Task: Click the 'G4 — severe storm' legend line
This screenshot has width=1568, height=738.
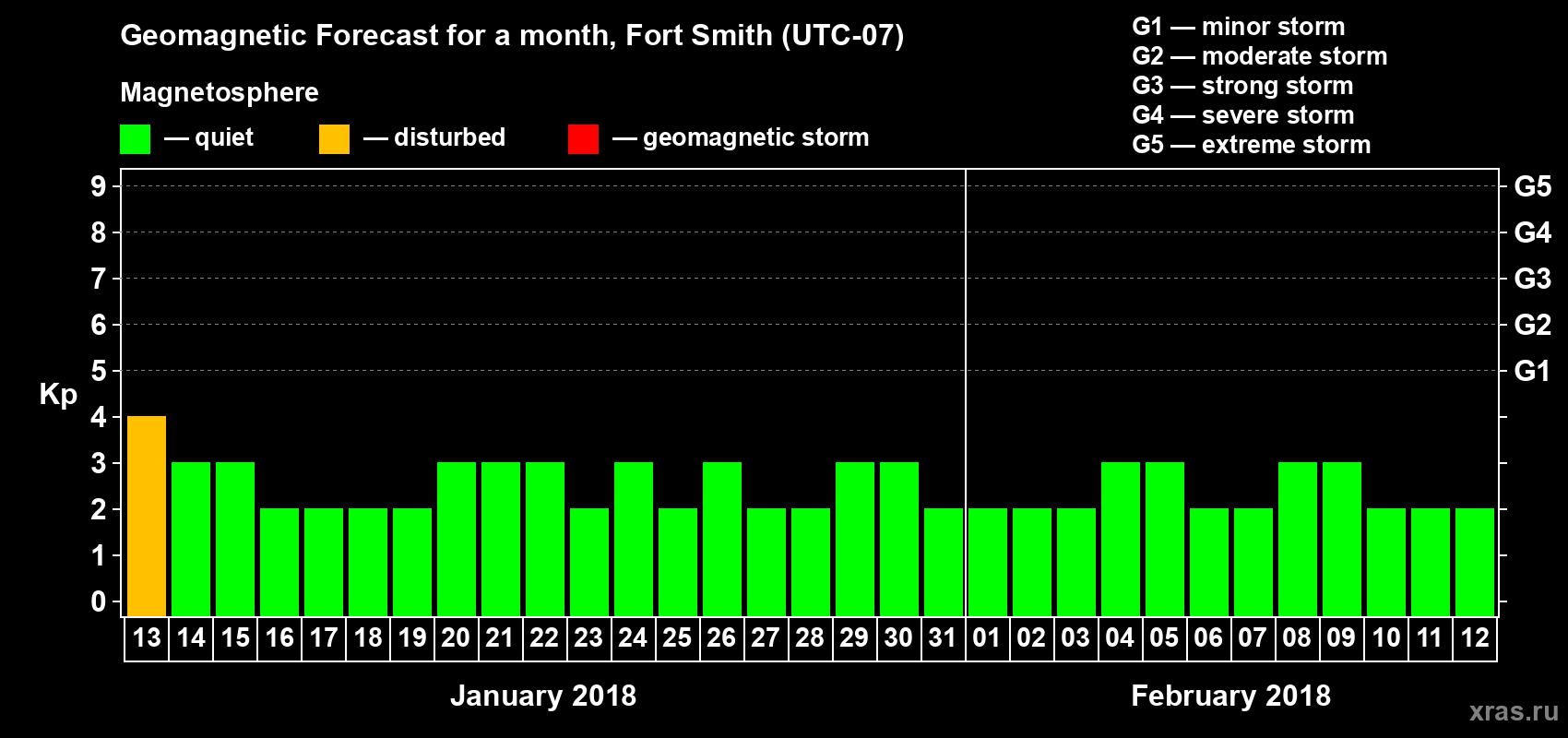Action: click(x=1243, y=115)
